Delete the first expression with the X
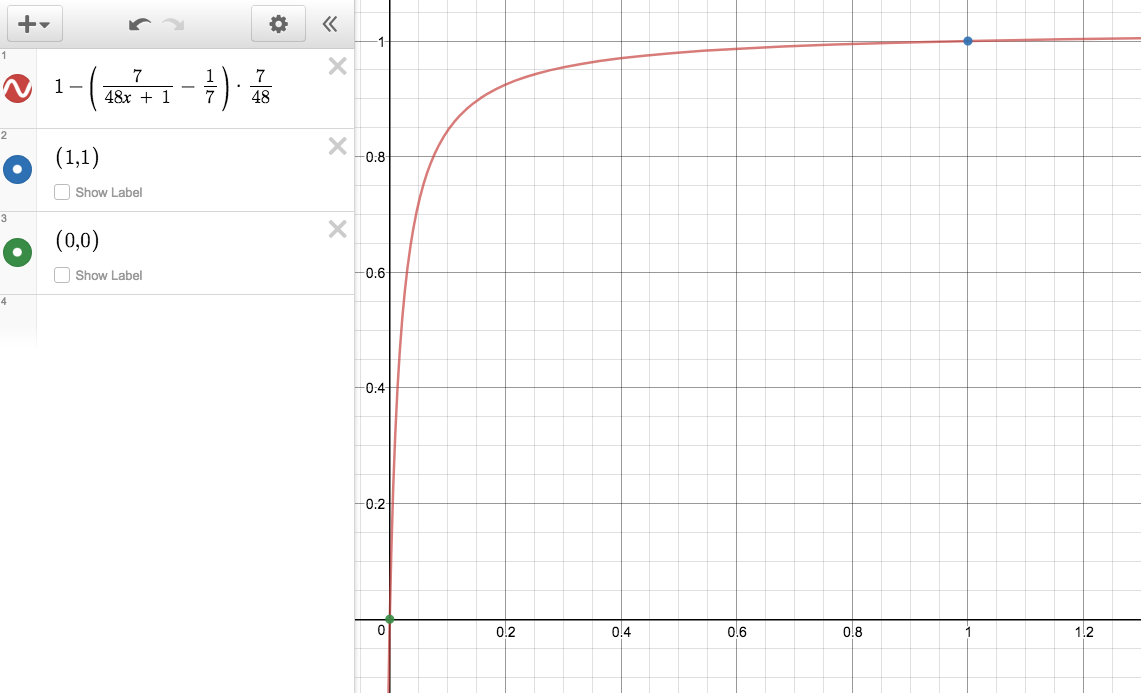This screenshot has height=693, width=1141. coord(338,66)
